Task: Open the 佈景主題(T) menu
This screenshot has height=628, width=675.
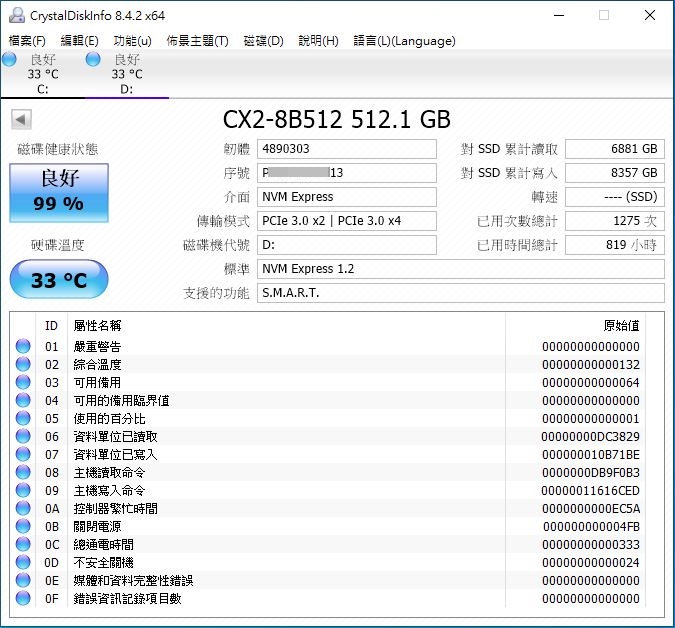Action: point(197,41)
